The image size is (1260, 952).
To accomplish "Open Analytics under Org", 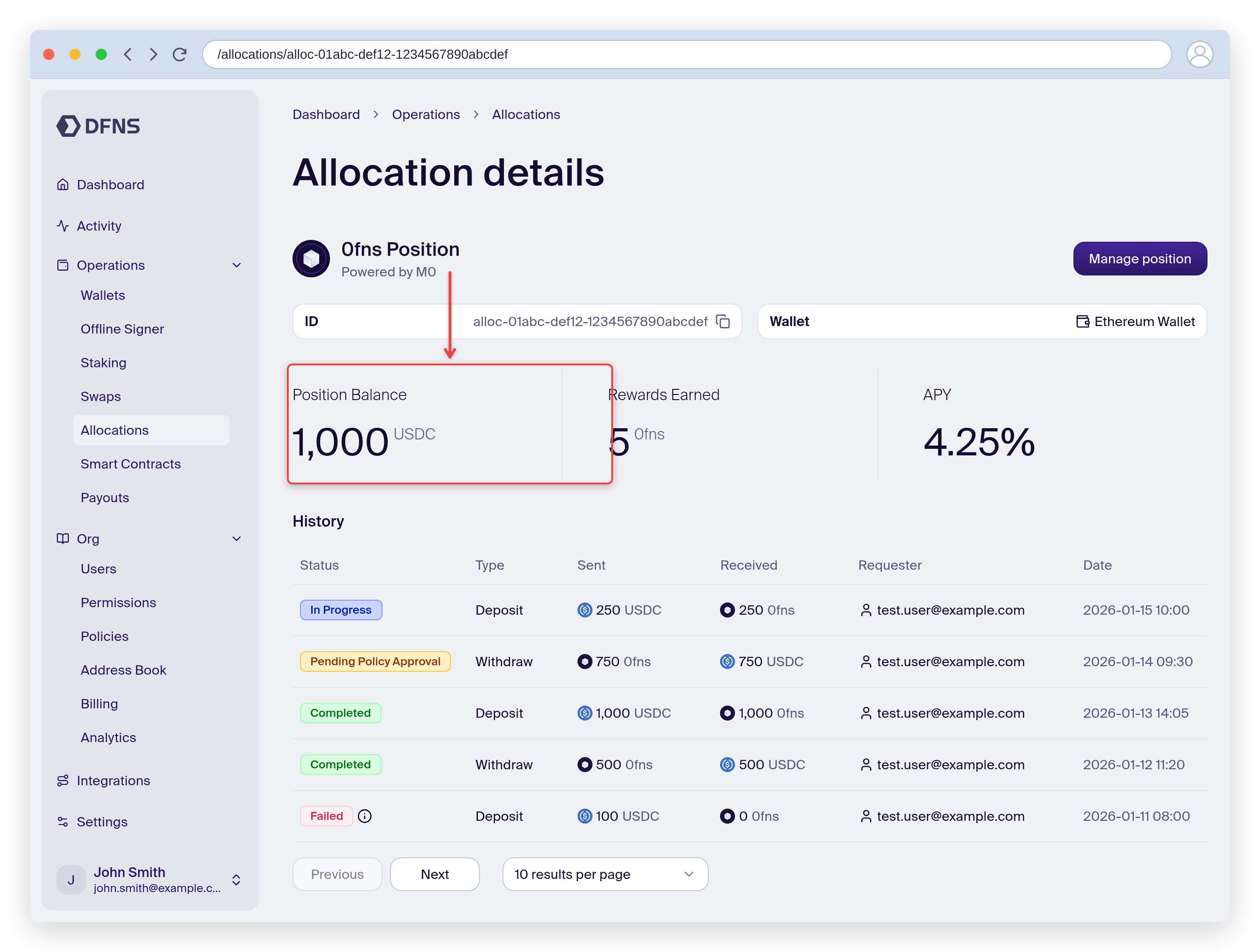I will [108, 737].
